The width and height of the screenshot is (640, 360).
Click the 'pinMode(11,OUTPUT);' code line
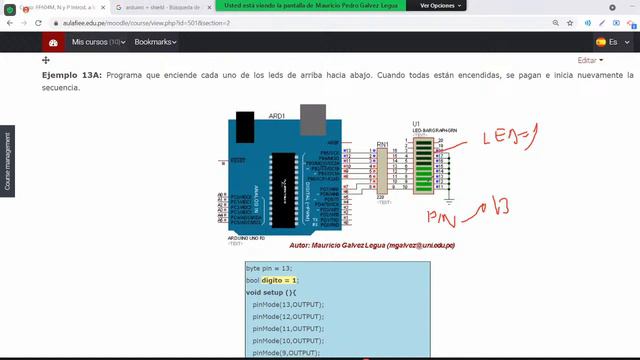point(288,329)
